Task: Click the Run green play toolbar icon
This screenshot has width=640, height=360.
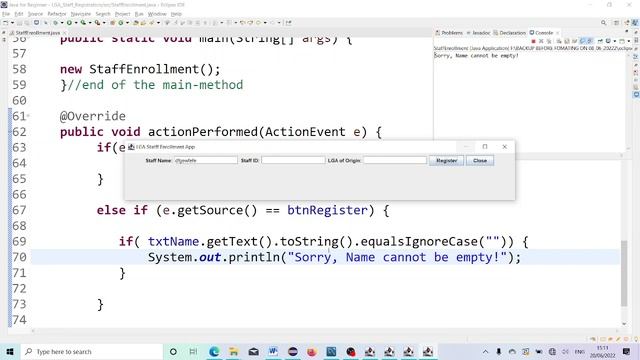Action: point(69,23)
